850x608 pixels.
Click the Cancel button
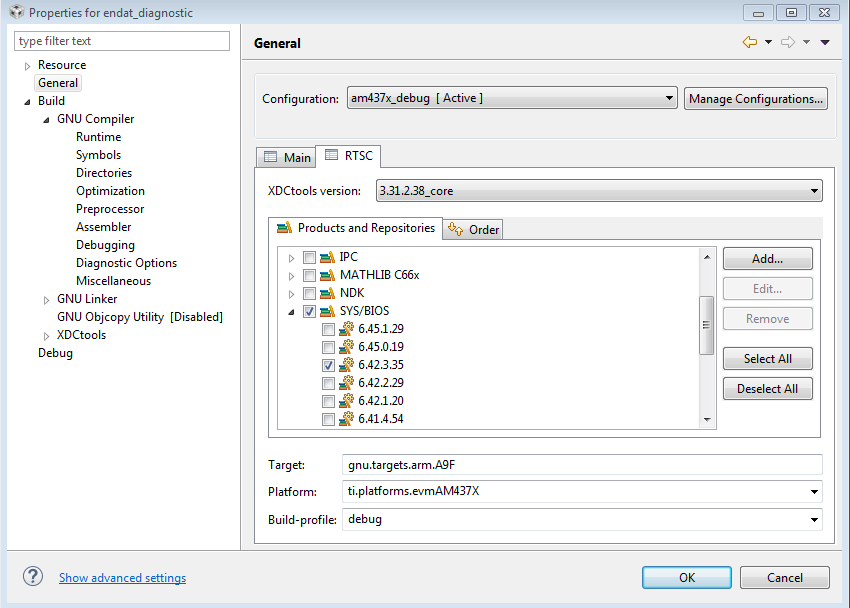[x=784, y=578]
